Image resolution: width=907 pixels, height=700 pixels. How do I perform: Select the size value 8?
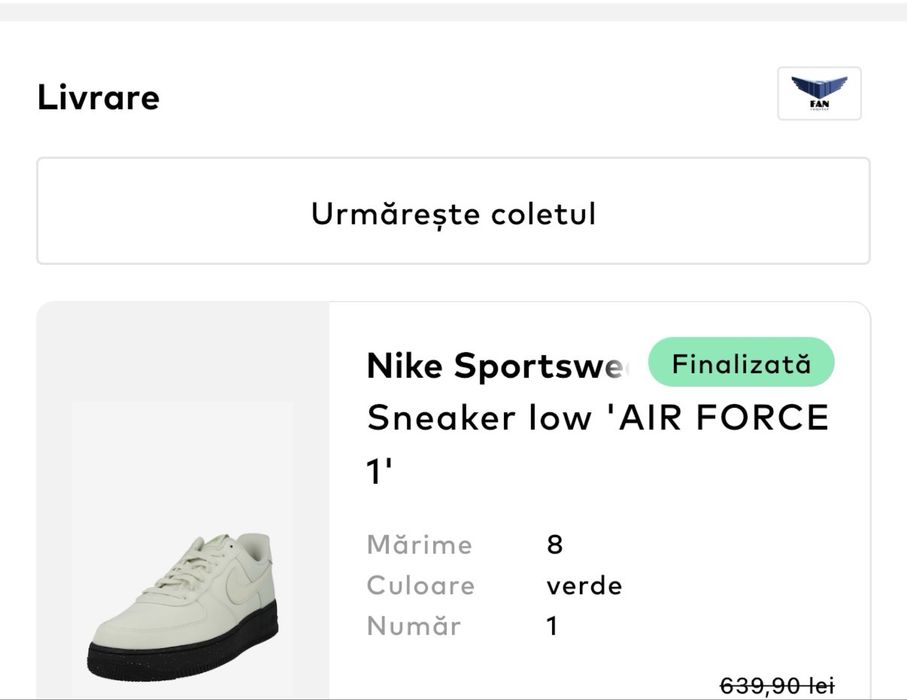pos(555,545)
